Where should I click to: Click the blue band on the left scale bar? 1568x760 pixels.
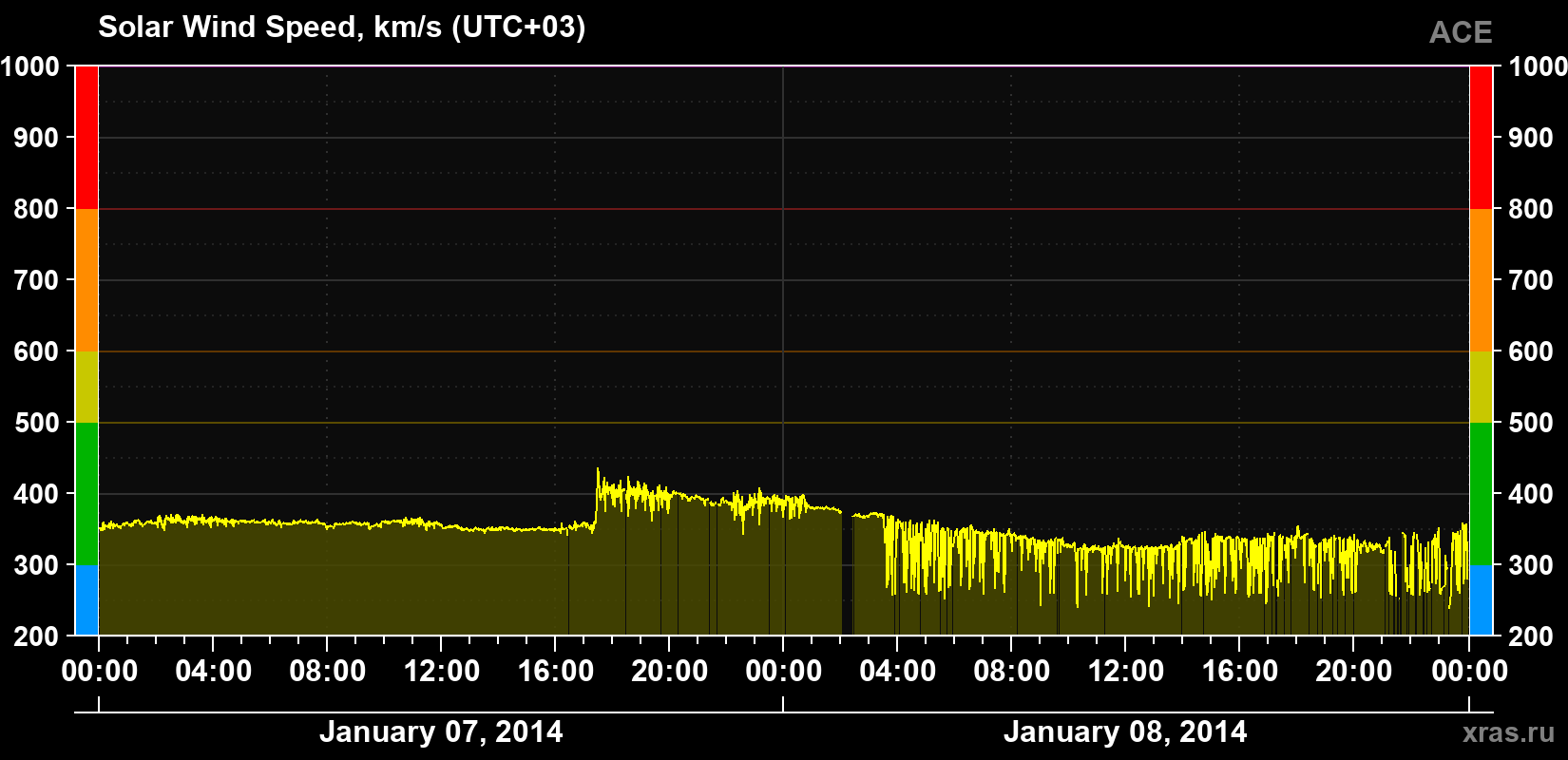tap(86, 600)
